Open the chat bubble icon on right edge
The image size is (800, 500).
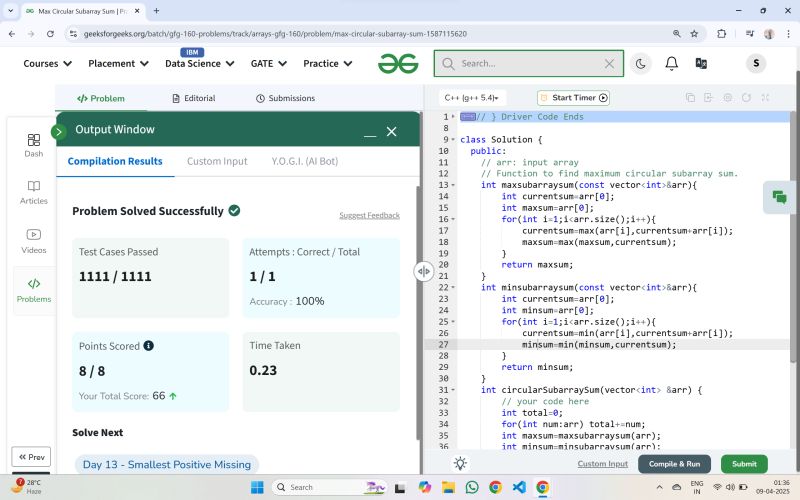[x=779, y=197]
